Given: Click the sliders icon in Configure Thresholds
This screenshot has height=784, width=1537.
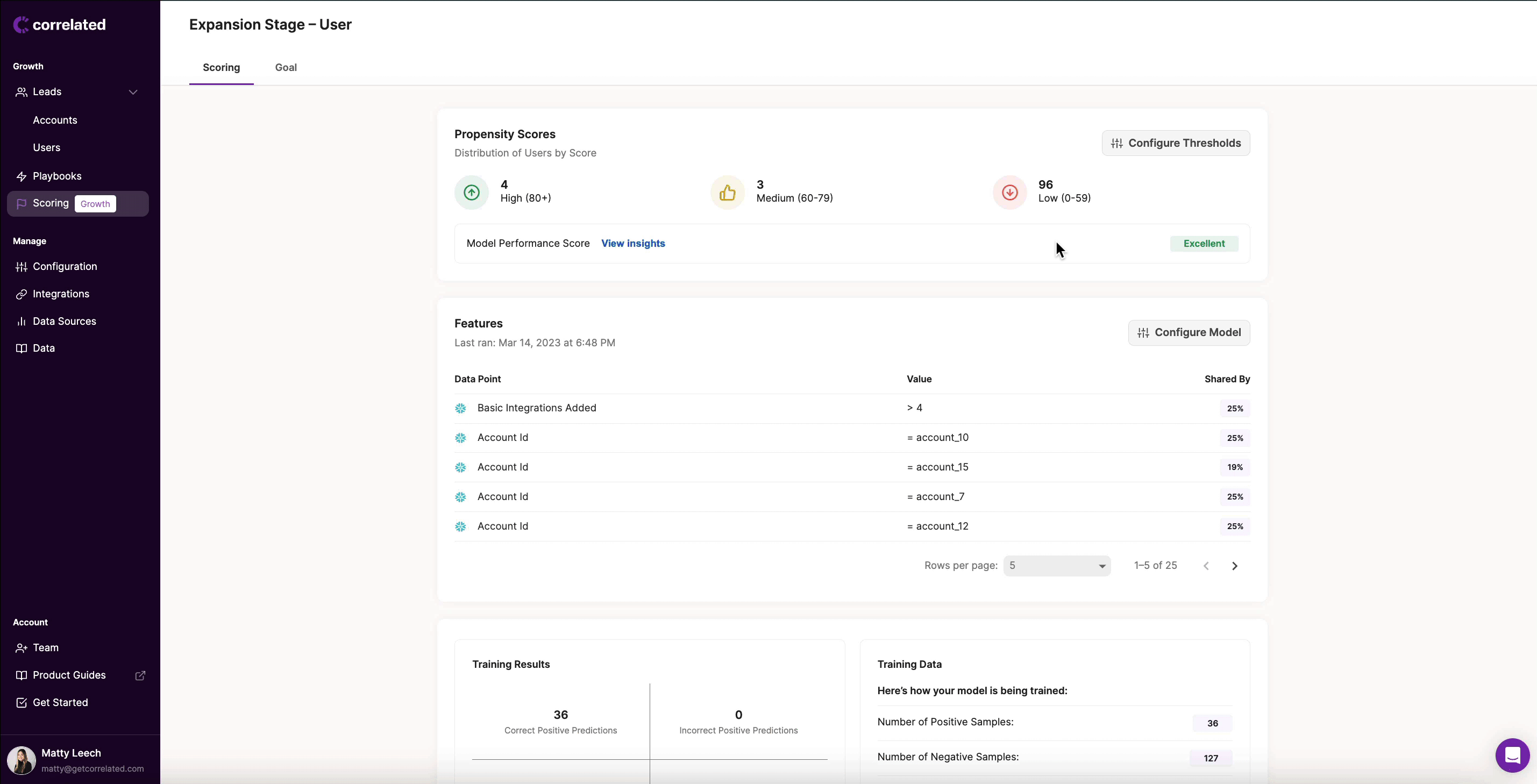Looking at the screenshot, I should coord(1117,143).
